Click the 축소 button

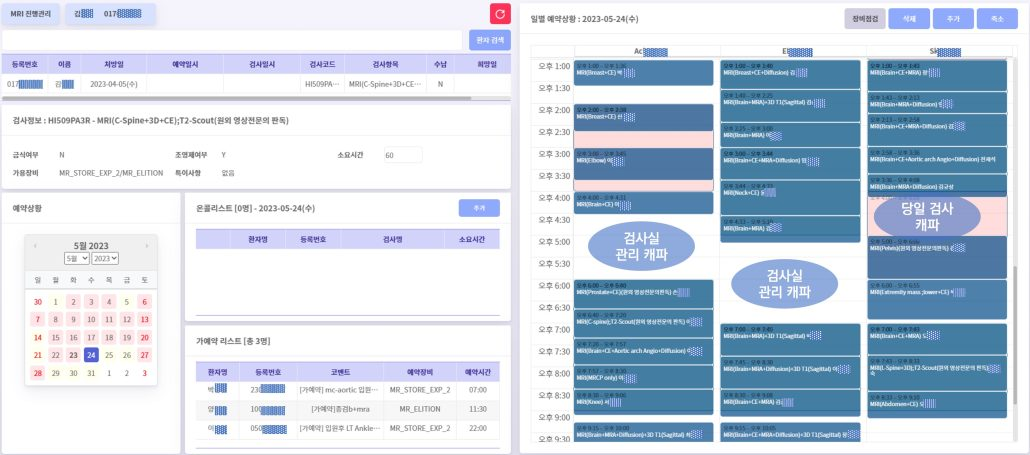[995, 19]
